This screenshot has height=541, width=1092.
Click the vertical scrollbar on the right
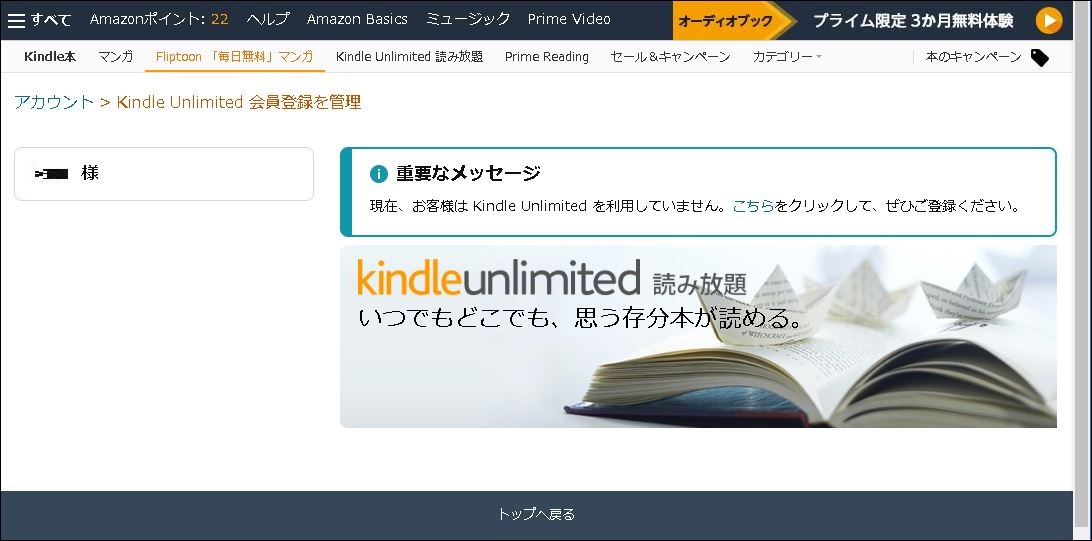click(x=1082, y=270)
